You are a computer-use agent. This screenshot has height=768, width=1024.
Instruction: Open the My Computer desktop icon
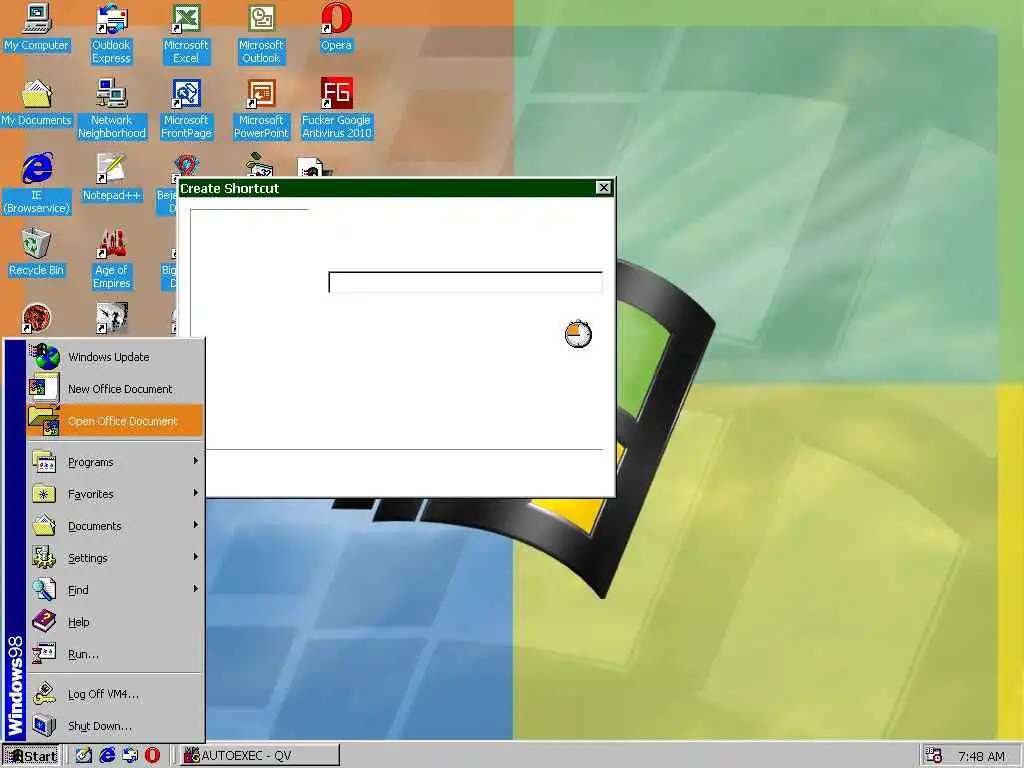[x=37, y=27]
